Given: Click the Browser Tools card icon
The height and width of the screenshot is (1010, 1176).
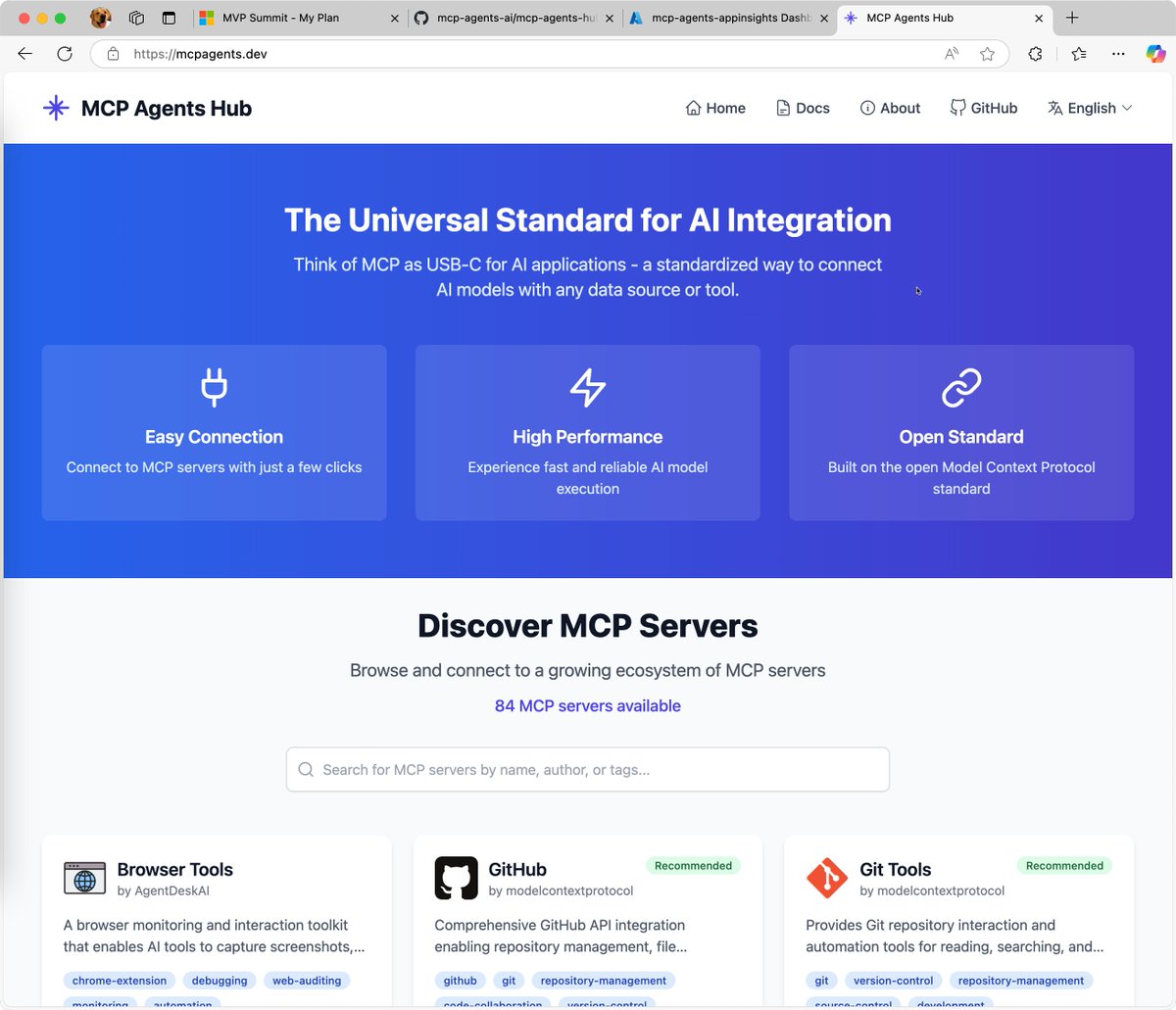Looking at the screenshot, I should point(84,878).
